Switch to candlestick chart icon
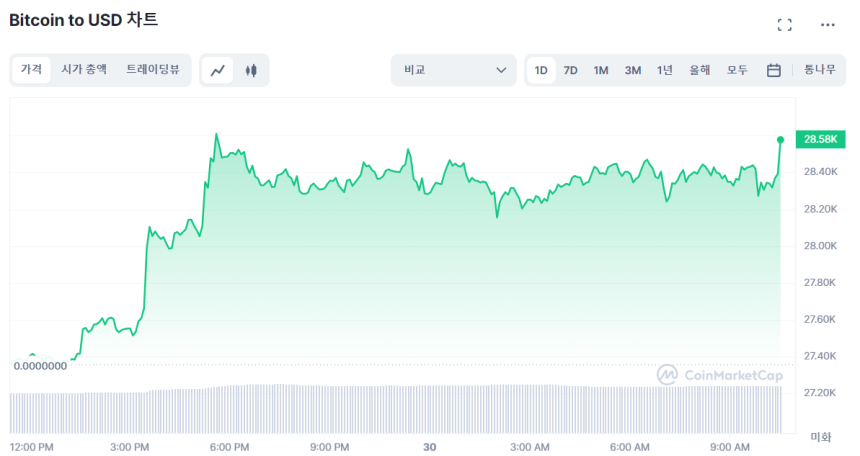This screenshot has width=860, height=456. coord(251,70)
